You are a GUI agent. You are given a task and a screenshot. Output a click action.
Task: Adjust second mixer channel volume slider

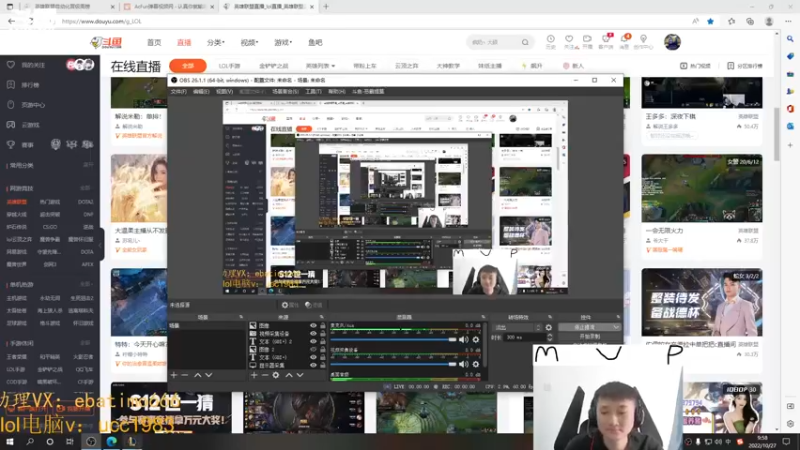tap(394, 364)
